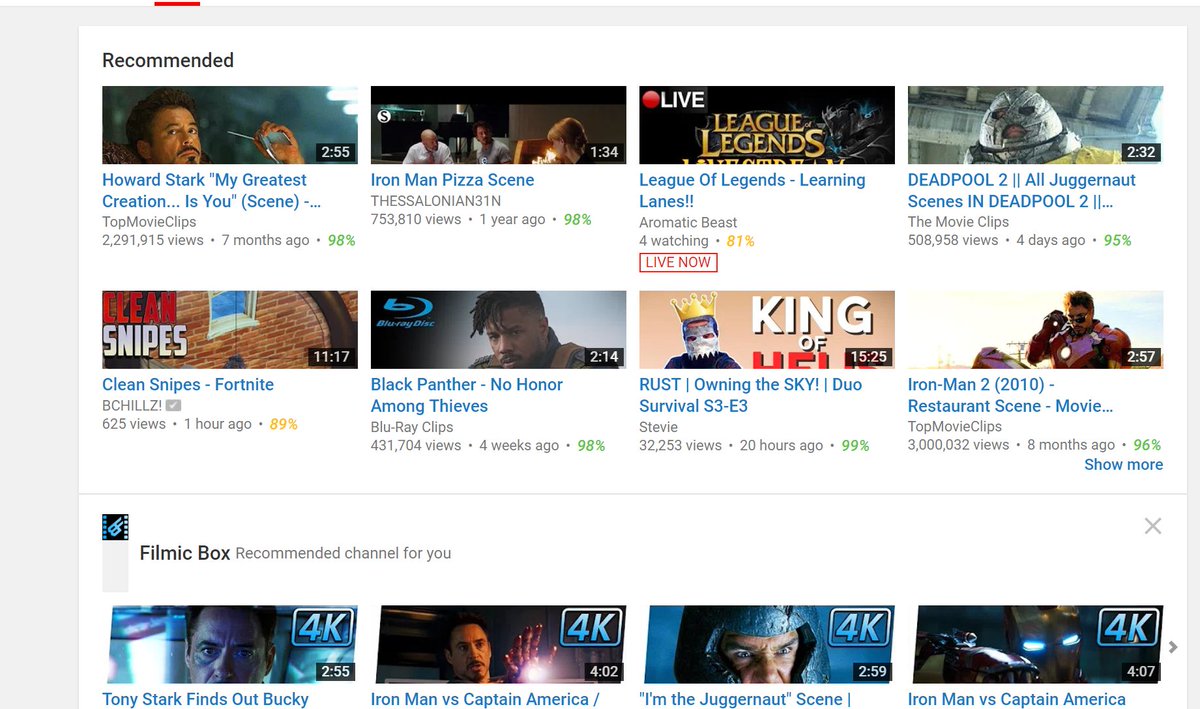Screen dimensions: 1200x709
Task: Open the 4:02 Iron Man vs Captain America thumbnail
Action: [498, 644]
